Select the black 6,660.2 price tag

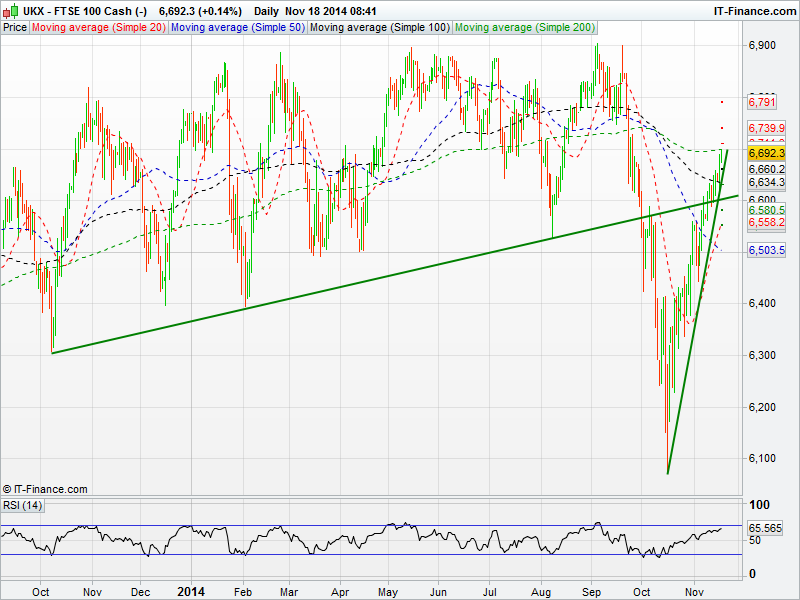[766, 170]
